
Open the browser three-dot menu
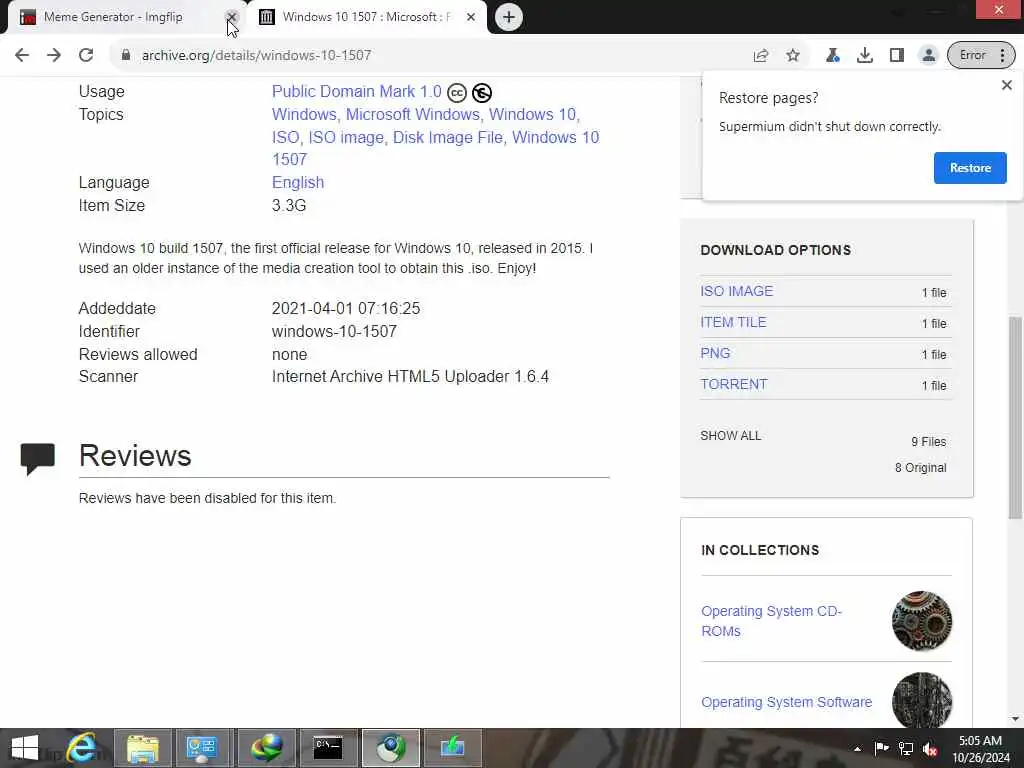pos(1002,56)
